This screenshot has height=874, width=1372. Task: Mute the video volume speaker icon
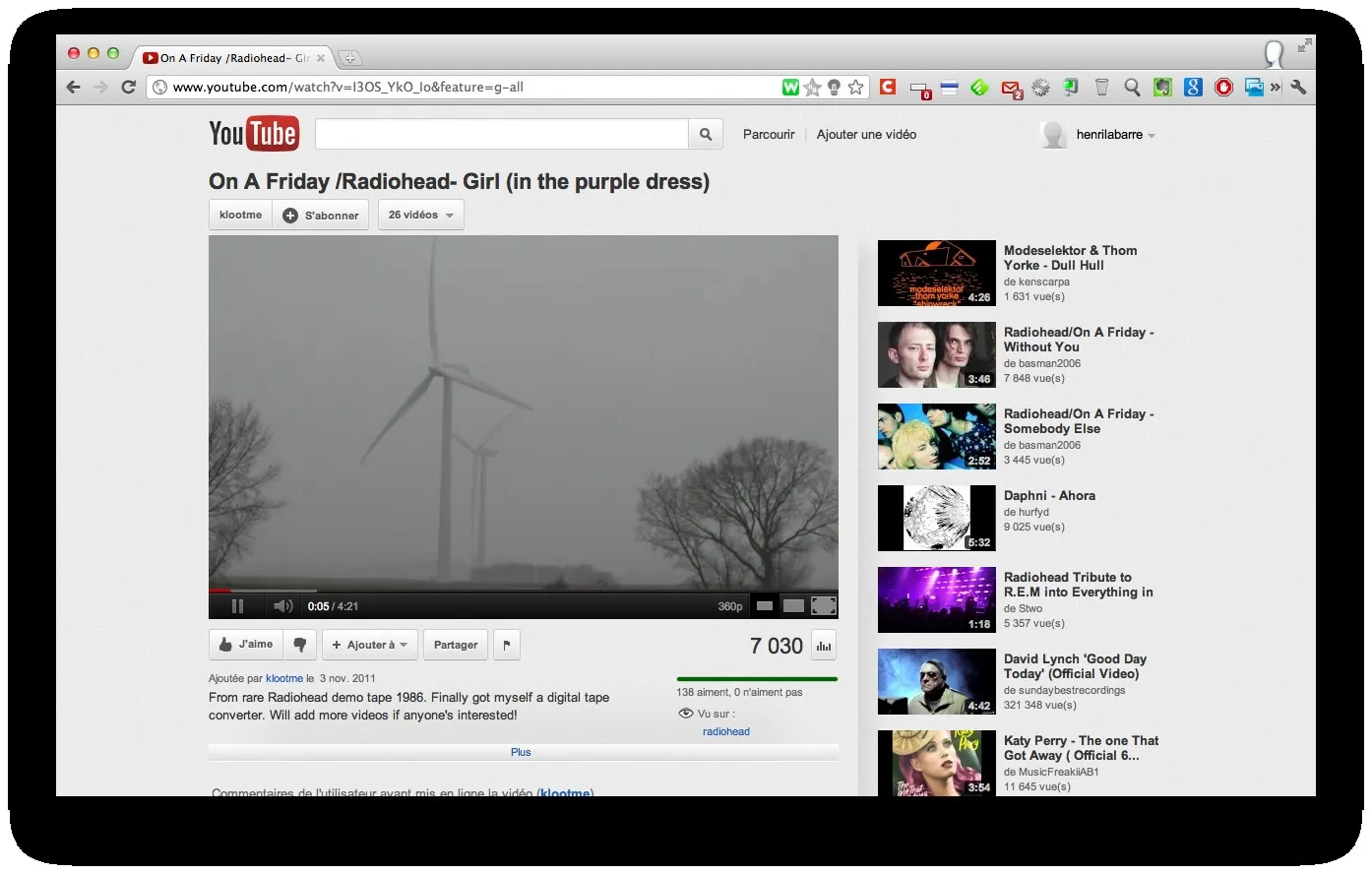pos(283,606)
